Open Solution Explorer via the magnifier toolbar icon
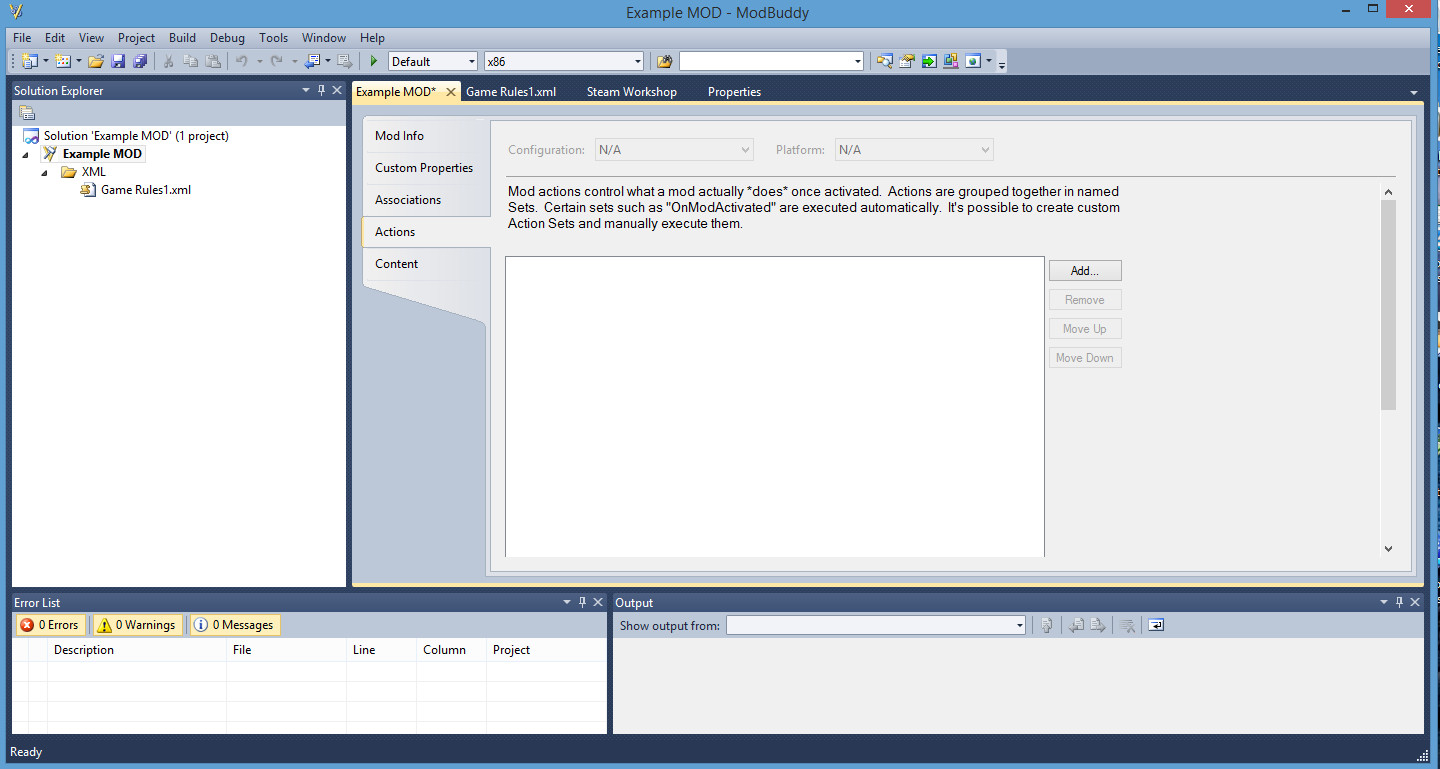This screenshot has height=769, width=1440. click(885, 61)
